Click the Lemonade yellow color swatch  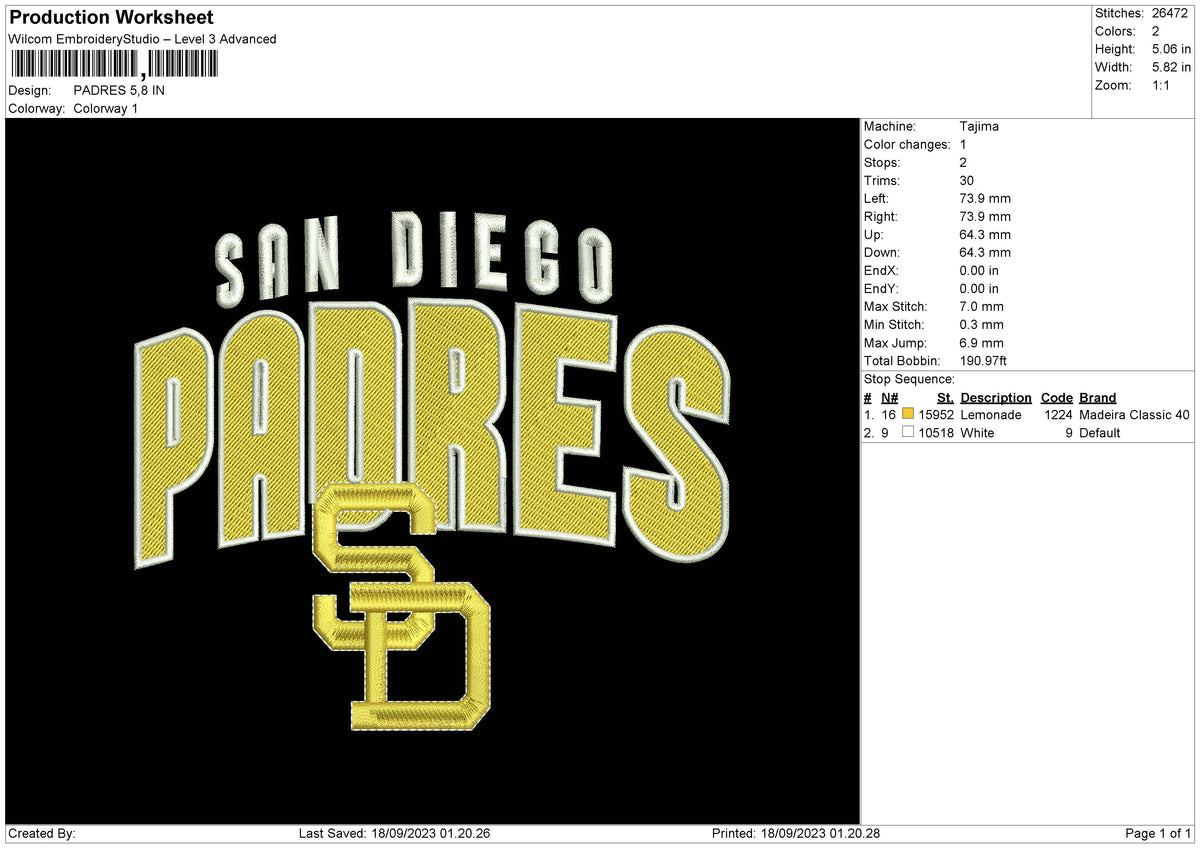coord(908,414)
